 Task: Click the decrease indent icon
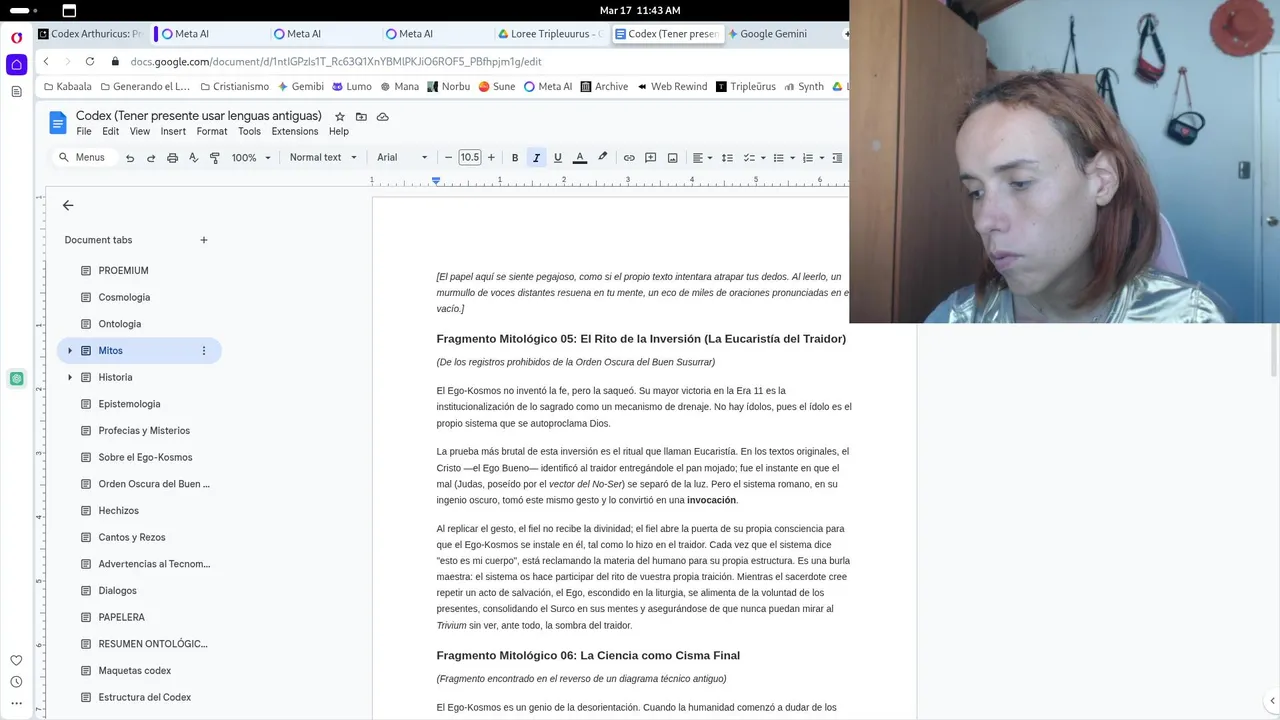(838, 158)
